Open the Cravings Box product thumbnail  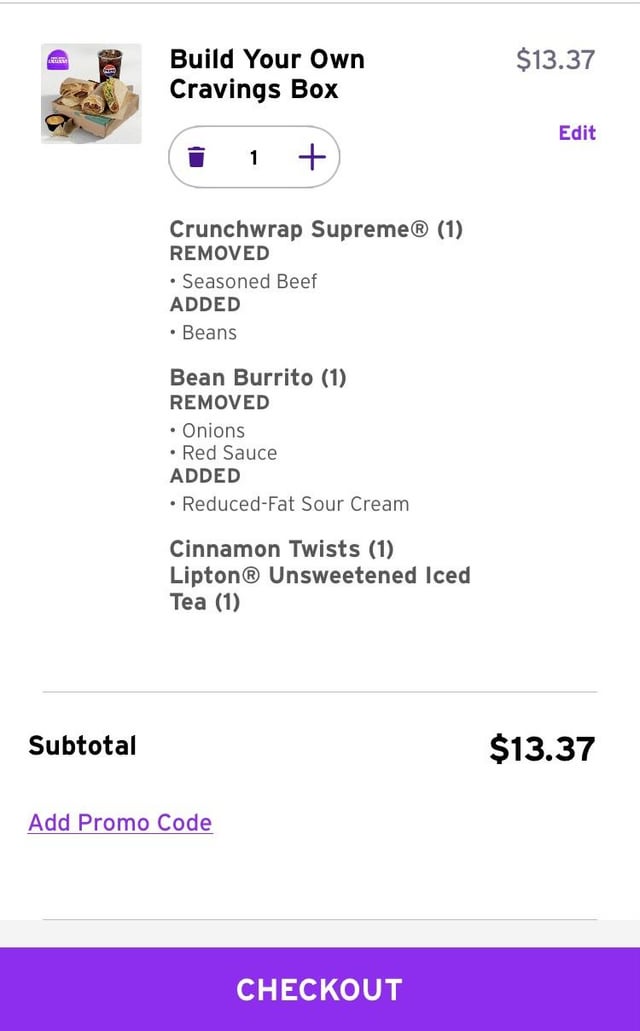(x=91, y=94)
